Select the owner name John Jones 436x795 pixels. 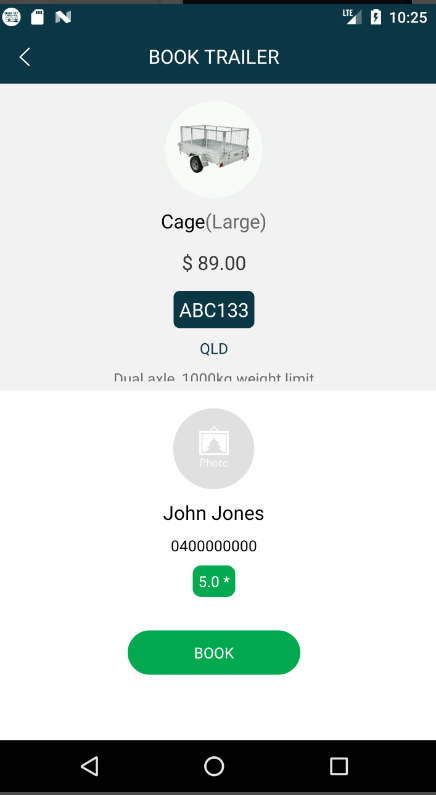click(x=213, y=514)
